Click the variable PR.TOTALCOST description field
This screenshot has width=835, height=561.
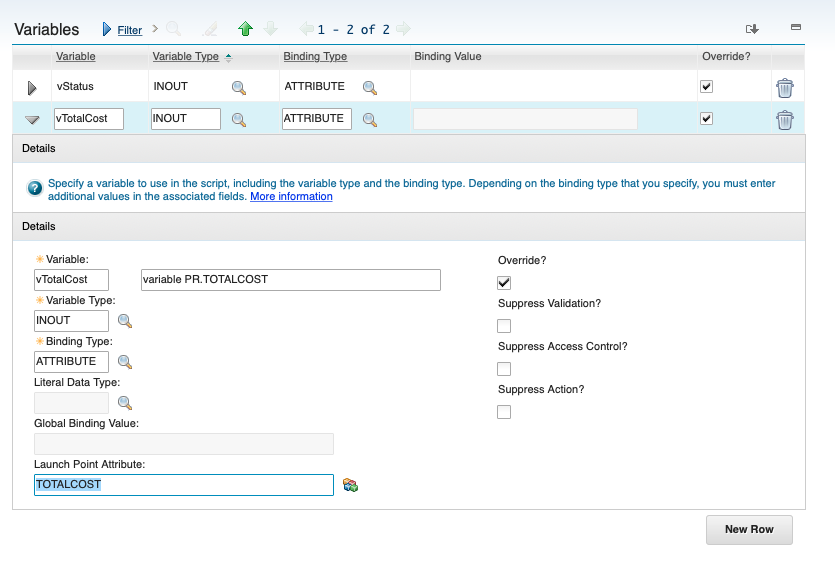(x=291, y=280)
